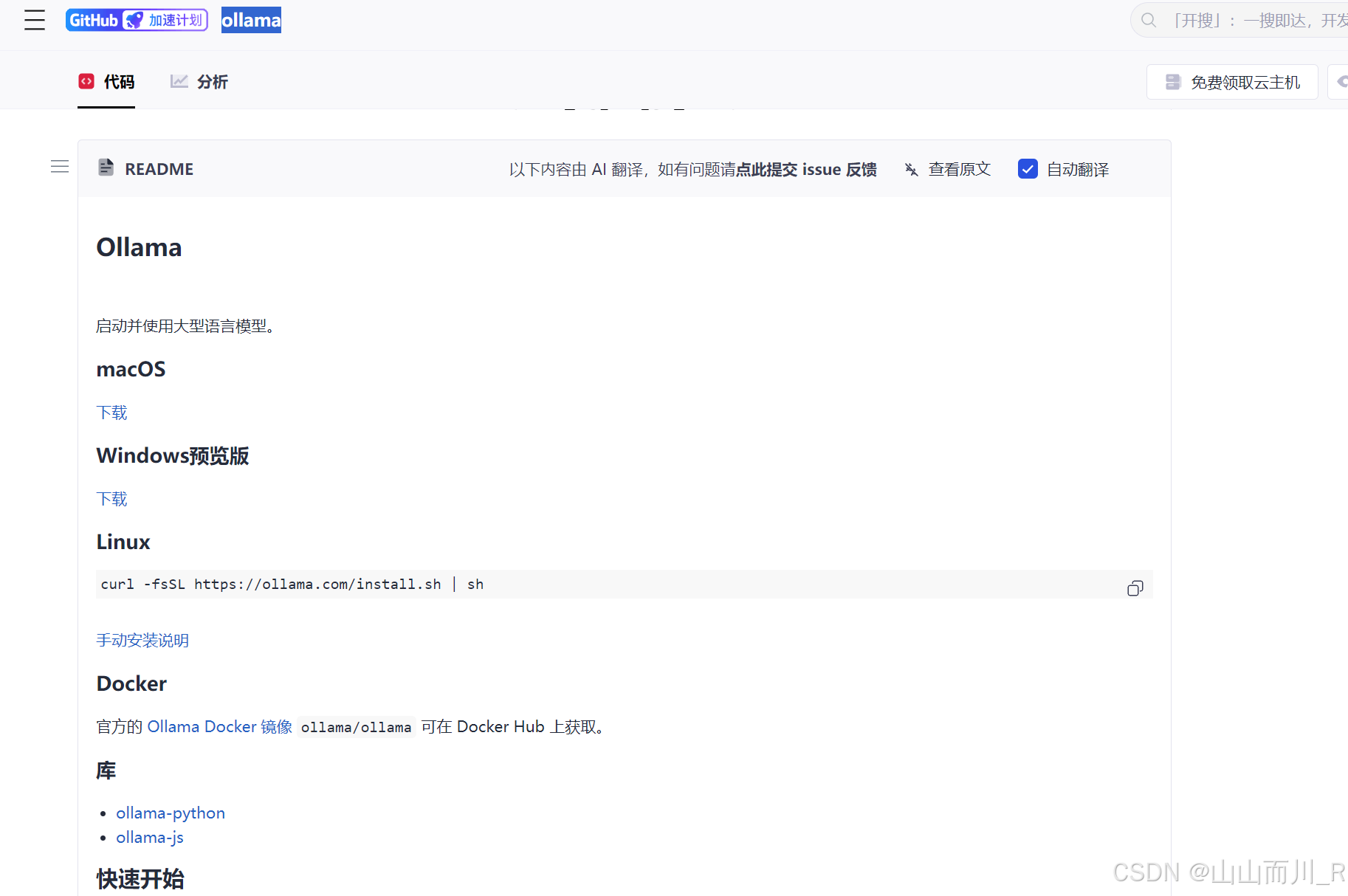Click the README title label
This screenshot has width=1348, height=896.
click(x=159, y=169)
